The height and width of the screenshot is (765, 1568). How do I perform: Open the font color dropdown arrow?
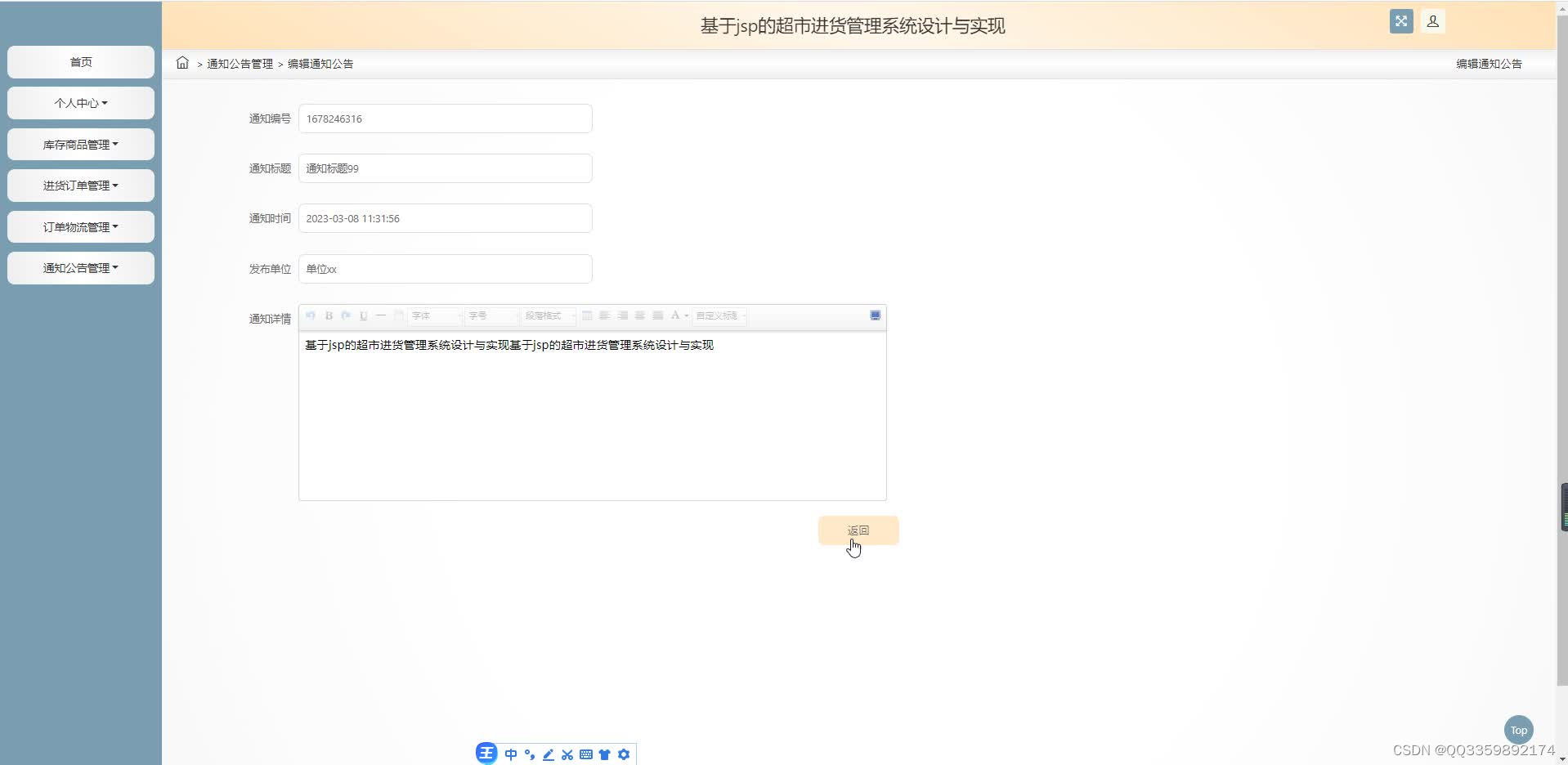click(x=687, y=316)
